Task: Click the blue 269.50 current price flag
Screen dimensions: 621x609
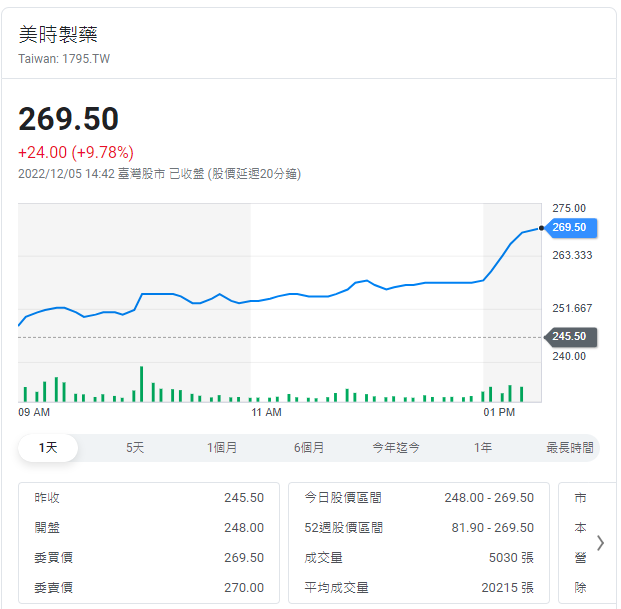Action: click(570, 227)
